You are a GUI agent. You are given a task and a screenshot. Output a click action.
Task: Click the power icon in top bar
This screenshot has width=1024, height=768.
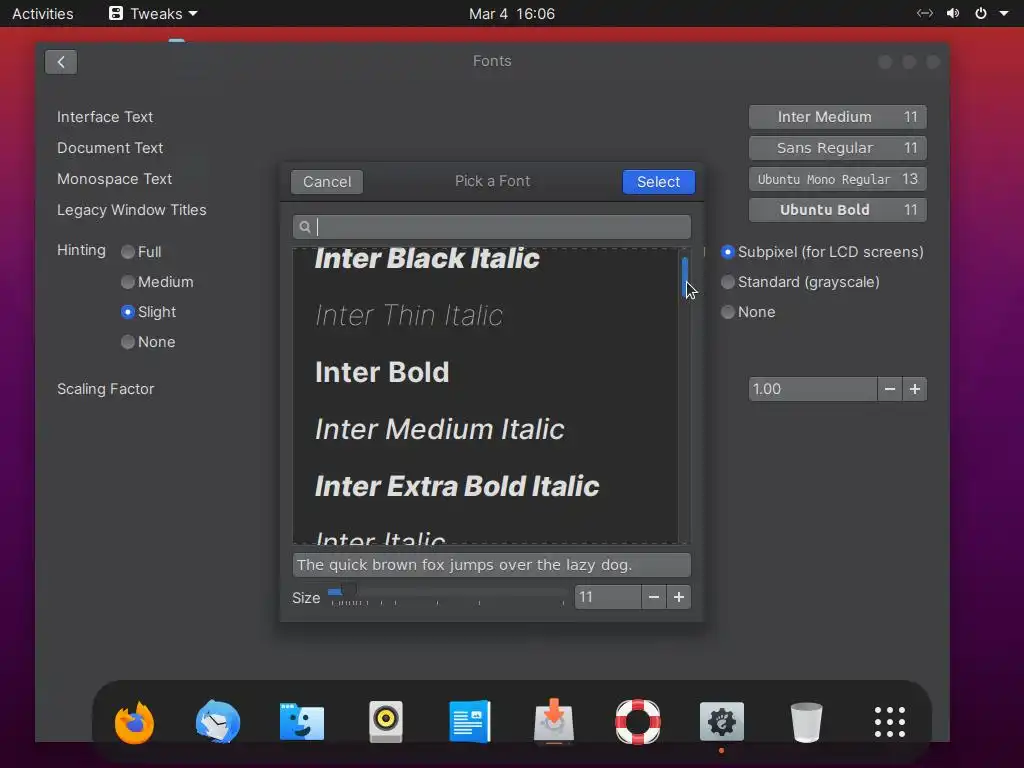tap(981, 14)
